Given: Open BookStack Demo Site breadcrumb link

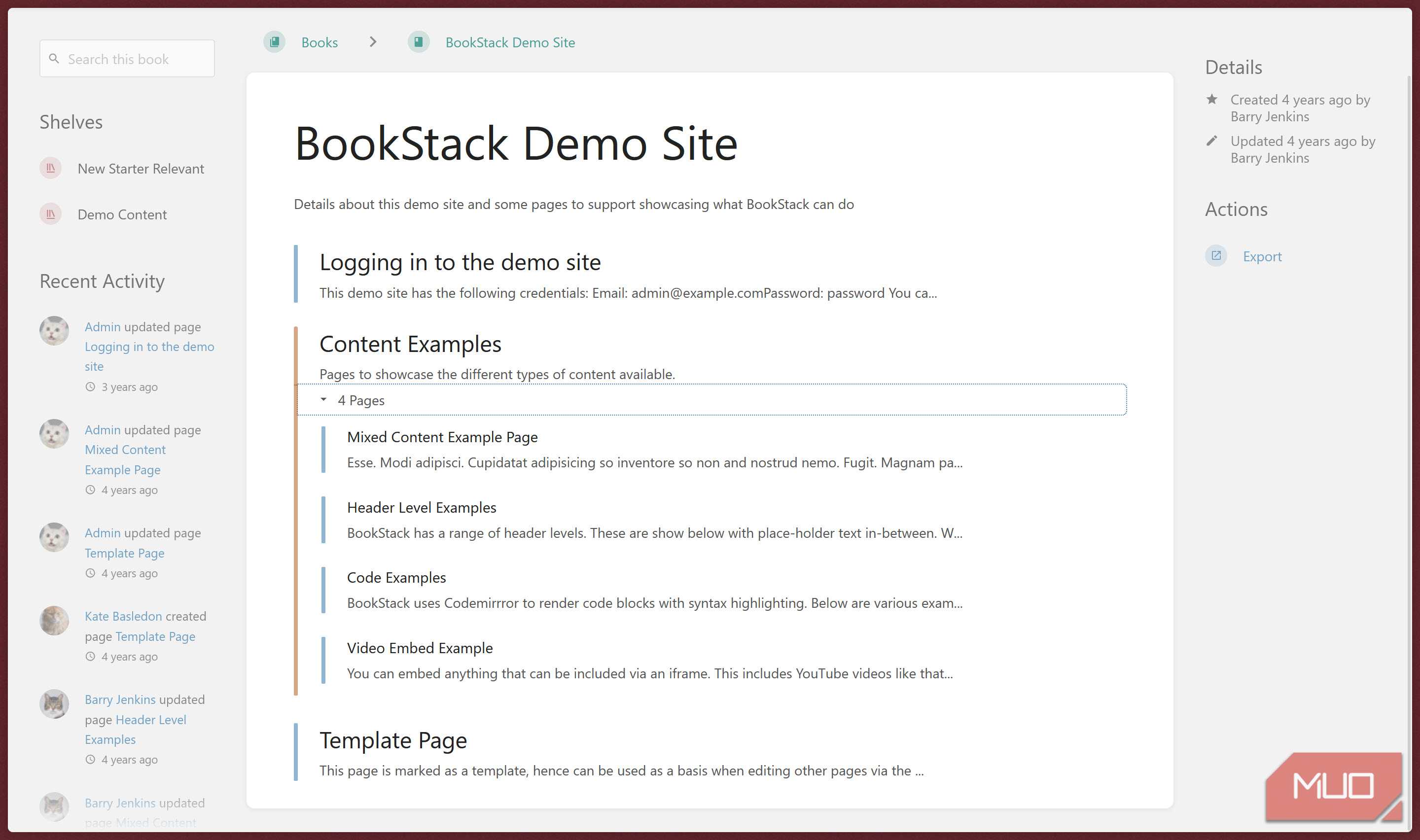Looking at the screenshot, I should [x=510, y=42].
